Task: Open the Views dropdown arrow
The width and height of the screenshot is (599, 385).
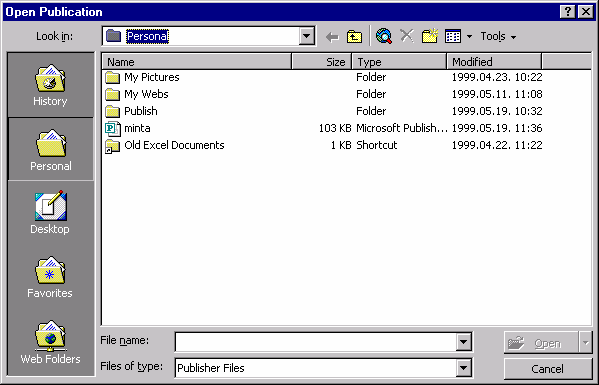Action: point(469,37)
